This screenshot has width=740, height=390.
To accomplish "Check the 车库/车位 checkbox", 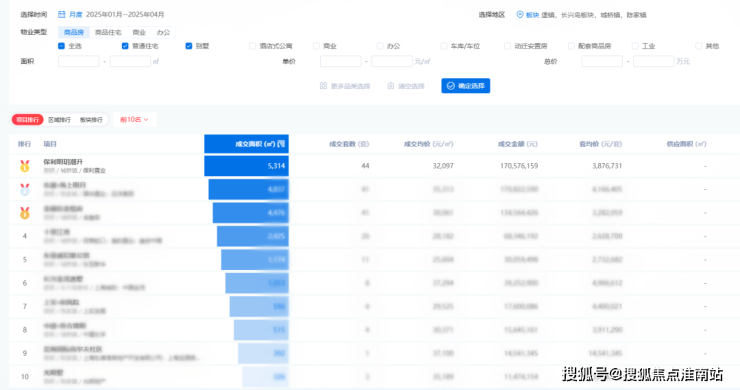I will [444, 46].
